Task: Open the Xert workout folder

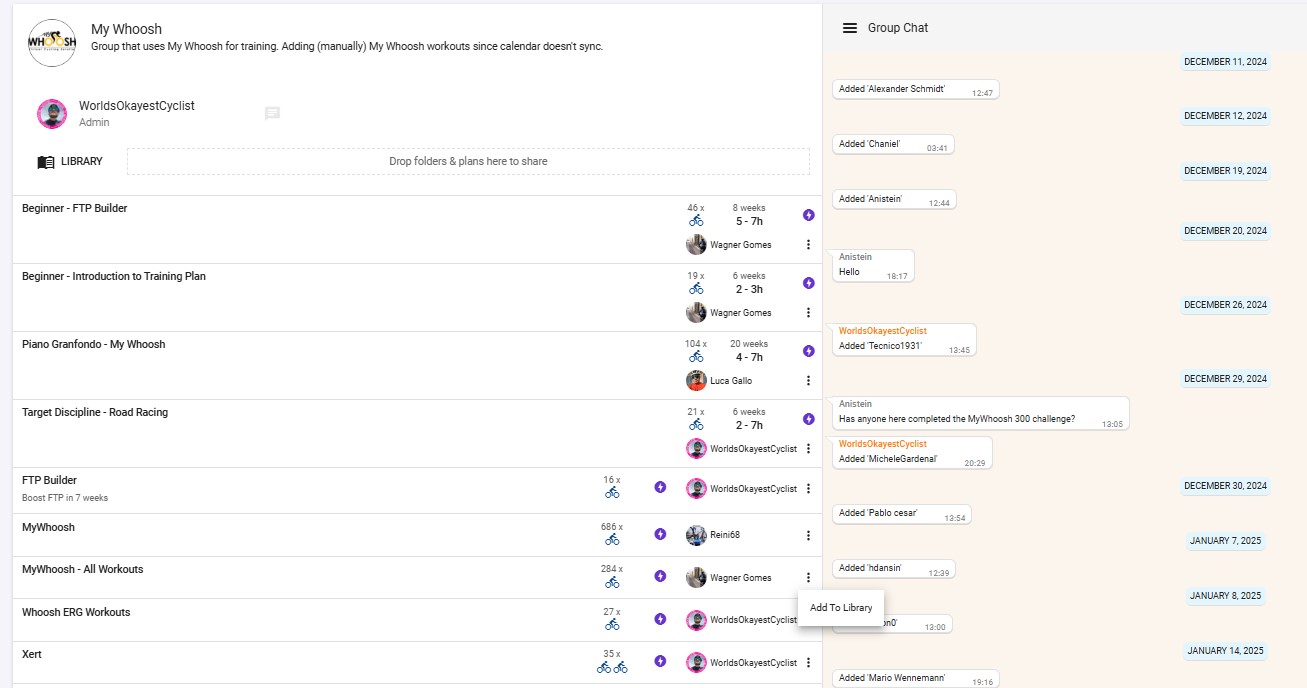Action: [32, 654]
